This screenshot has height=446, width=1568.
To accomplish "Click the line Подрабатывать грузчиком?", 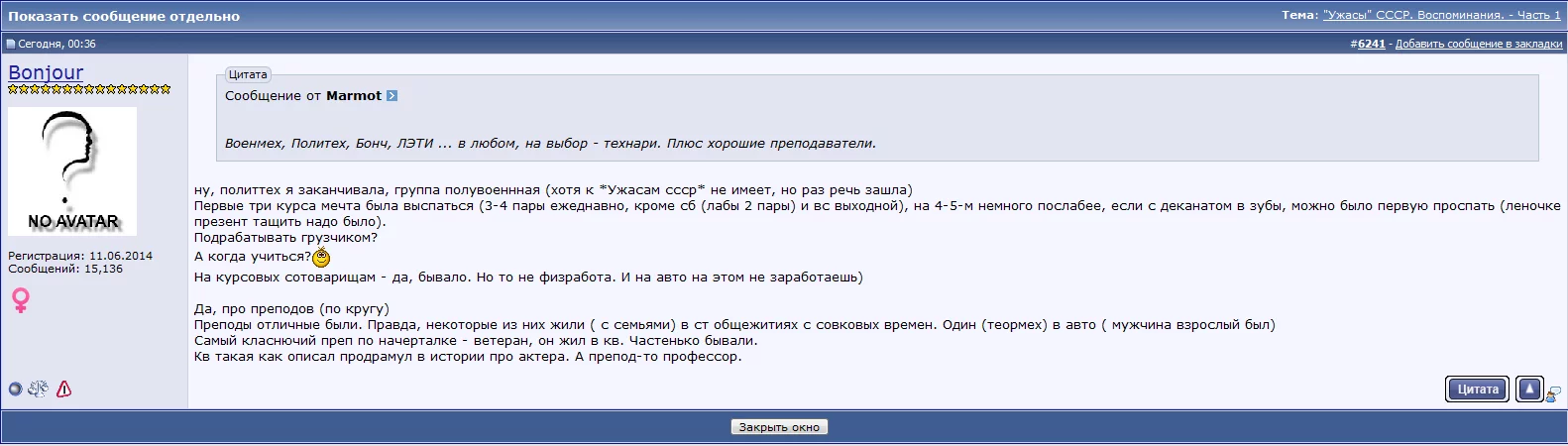I will (x=285, y=238).
